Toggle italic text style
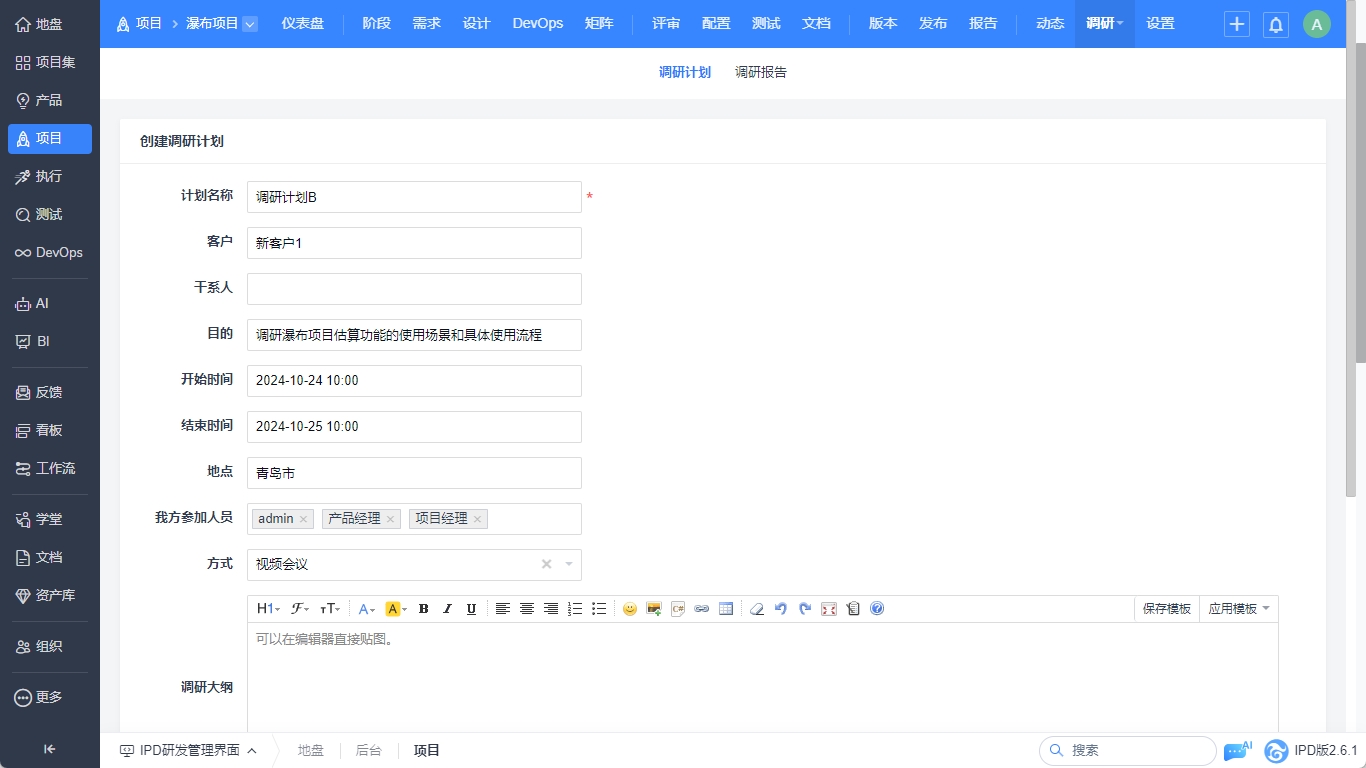Screen dimensions: 1366x768 point(447,609)
